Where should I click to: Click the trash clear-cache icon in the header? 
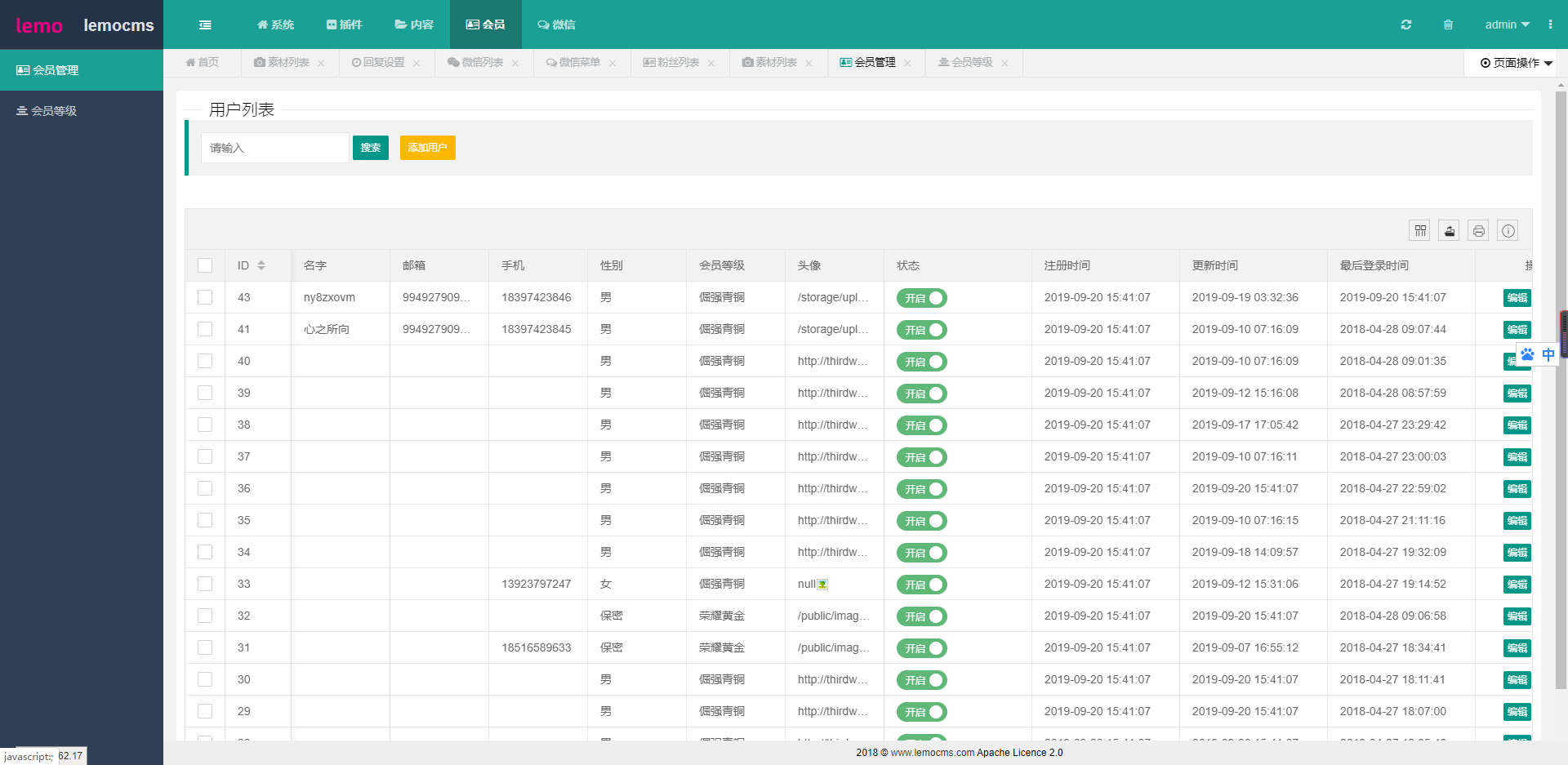tap(1449, 24)
